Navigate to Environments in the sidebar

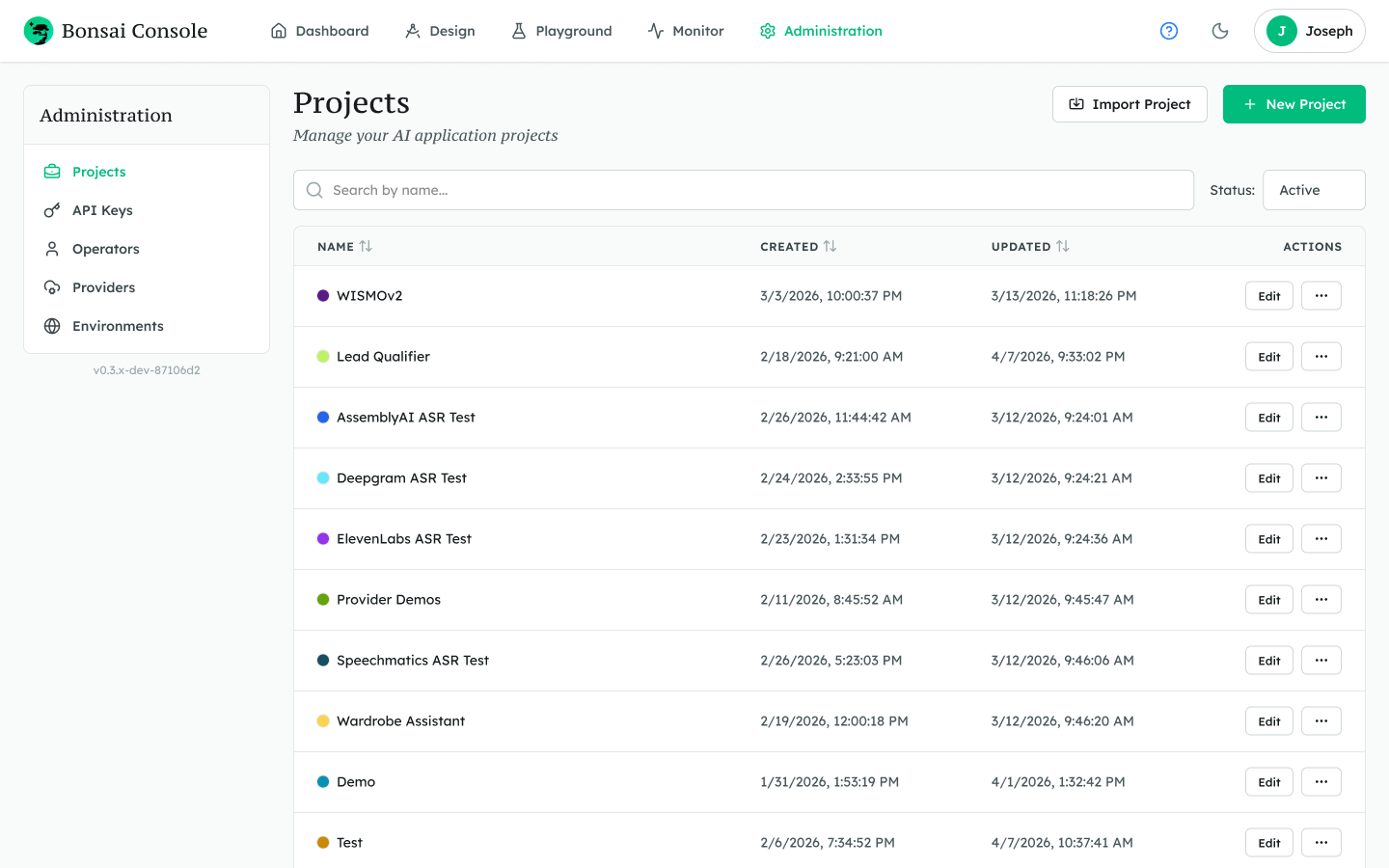click(118, 326)
